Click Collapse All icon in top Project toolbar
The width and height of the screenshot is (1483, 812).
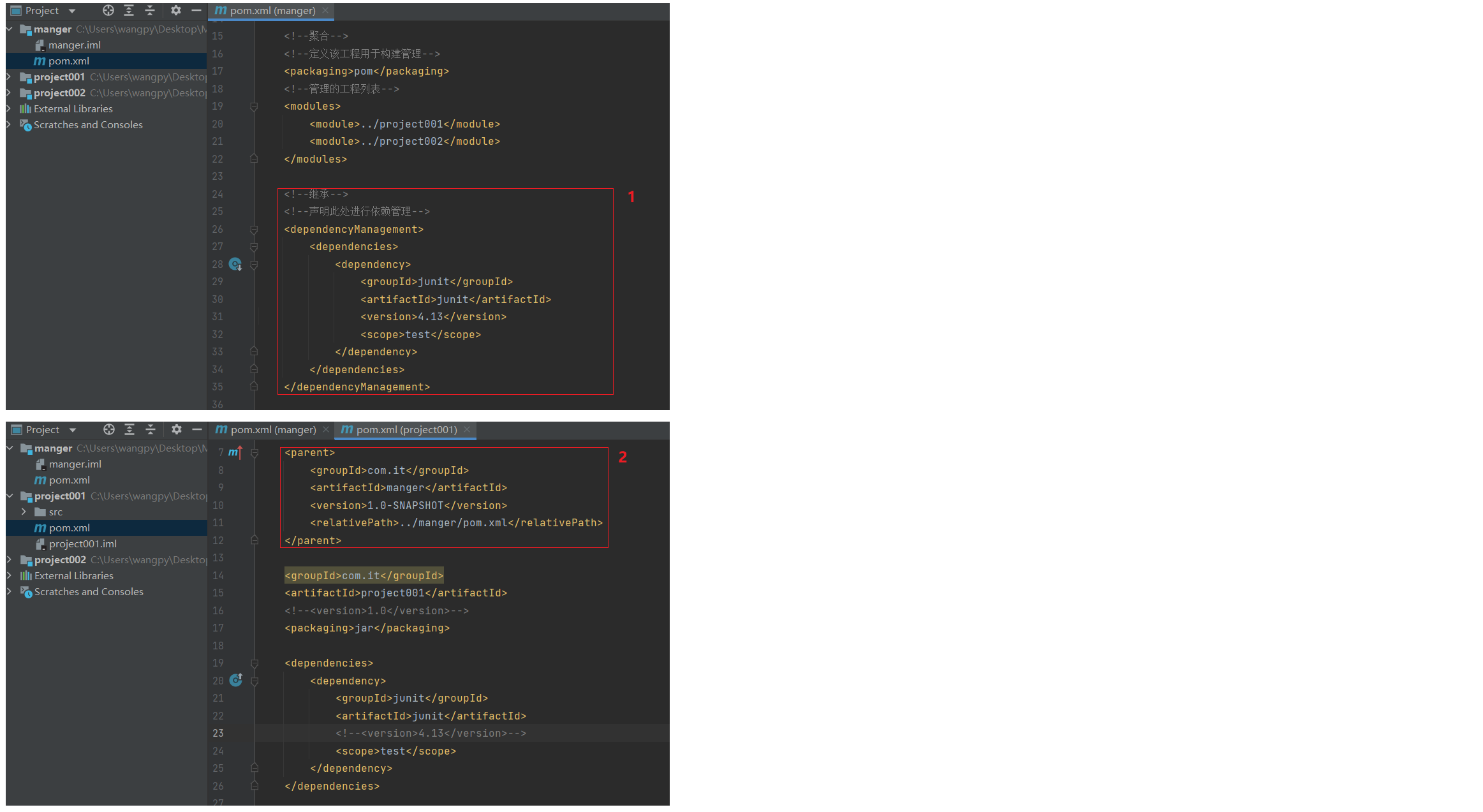click(150, 10)
